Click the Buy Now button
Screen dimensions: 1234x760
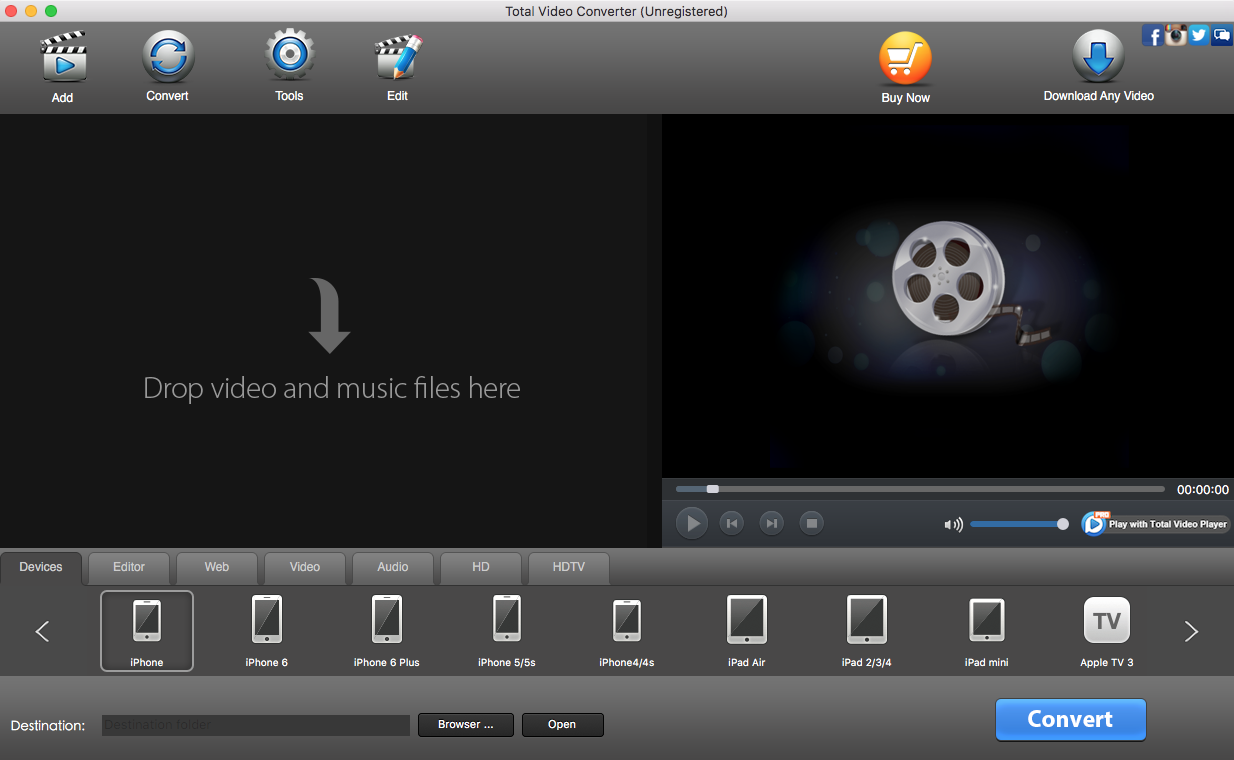904,60
